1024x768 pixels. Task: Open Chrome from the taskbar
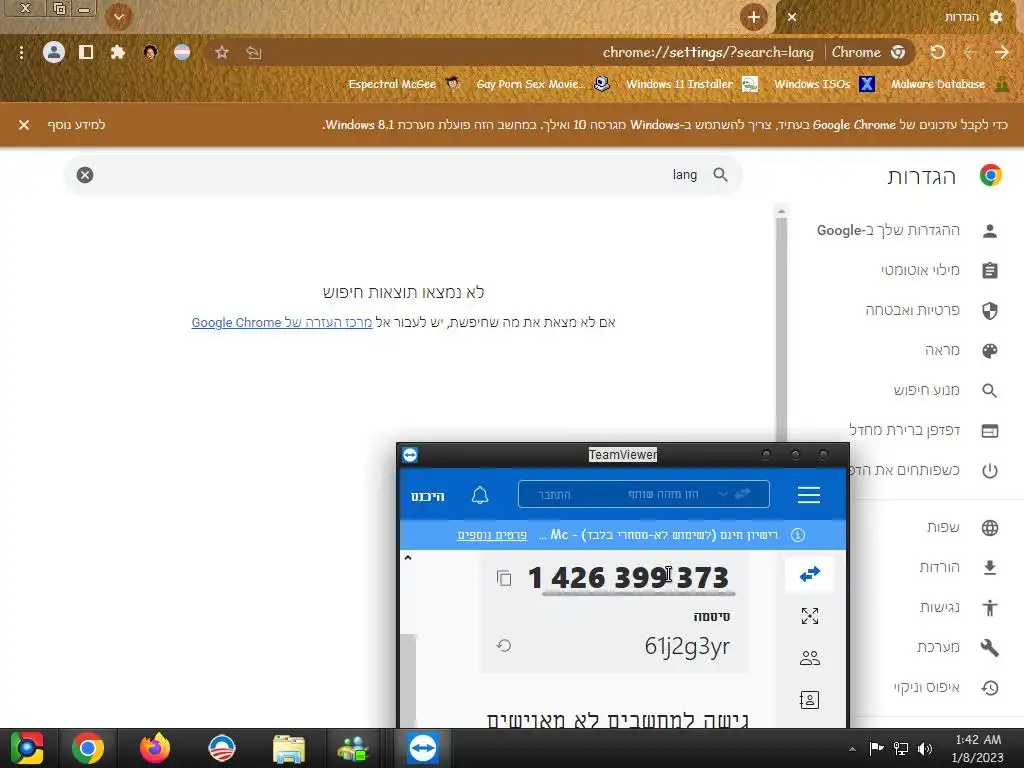88,748
